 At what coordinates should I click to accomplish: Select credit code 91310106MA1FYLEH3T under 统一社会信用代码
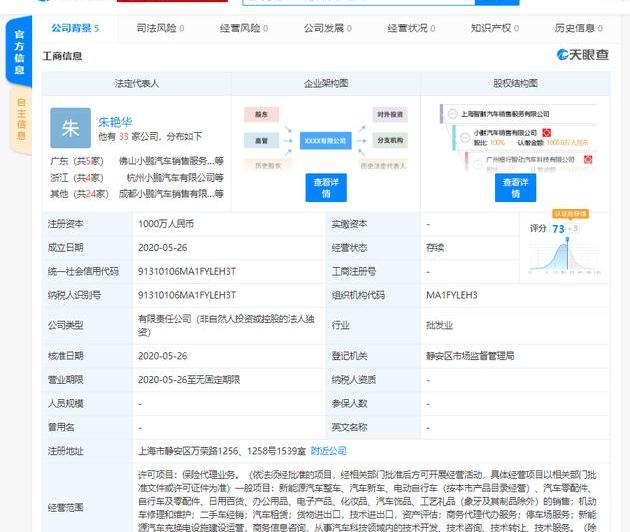coord(187,271)
